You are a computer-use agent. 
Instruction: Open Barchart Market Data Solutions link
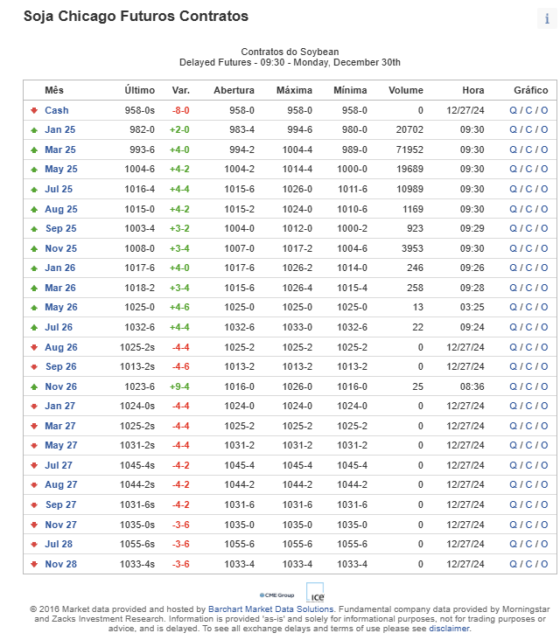pos(271,609)
